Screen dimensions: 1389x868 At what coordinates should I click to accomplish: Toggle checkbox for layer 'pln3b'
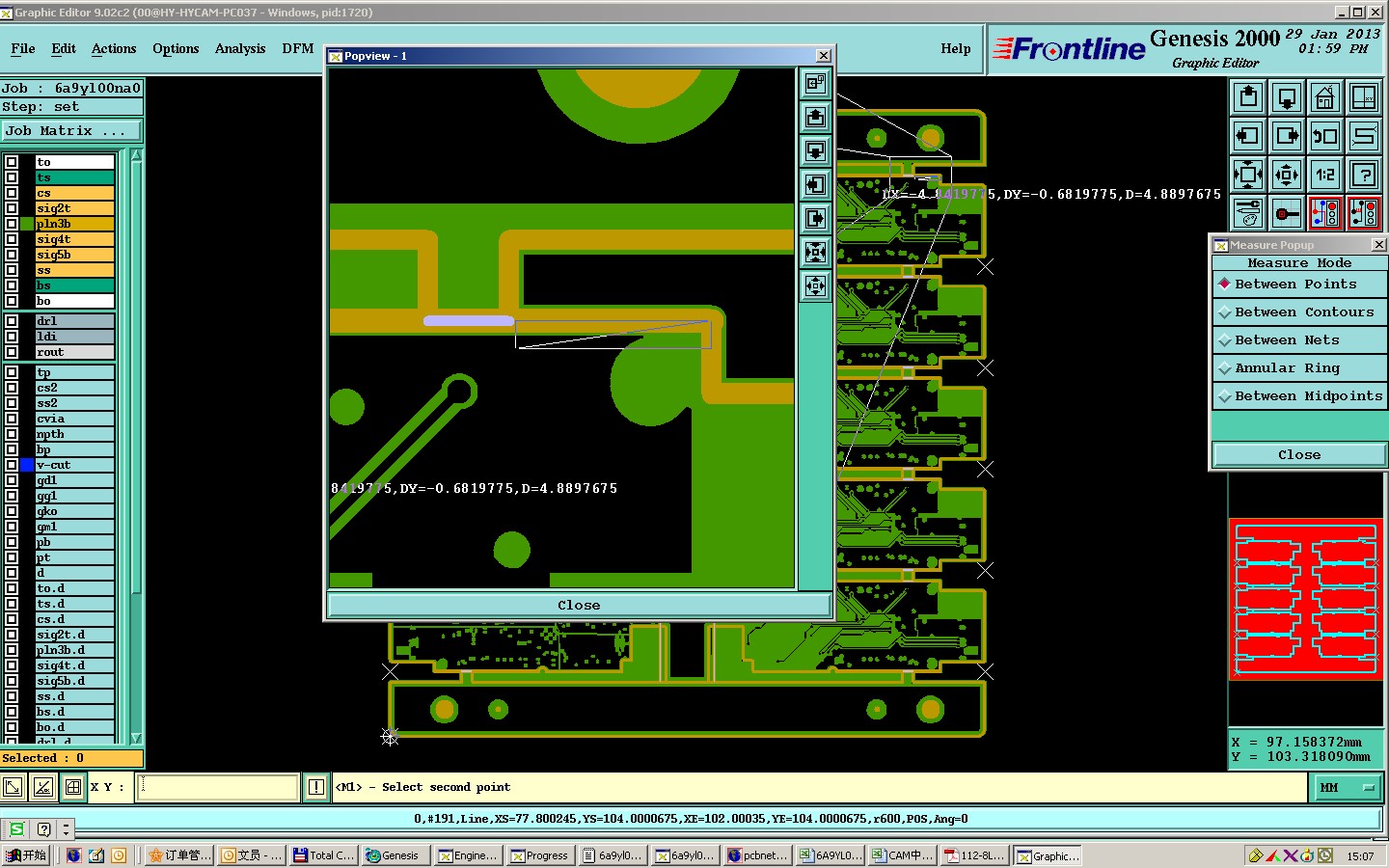click(x=12, y=224)
